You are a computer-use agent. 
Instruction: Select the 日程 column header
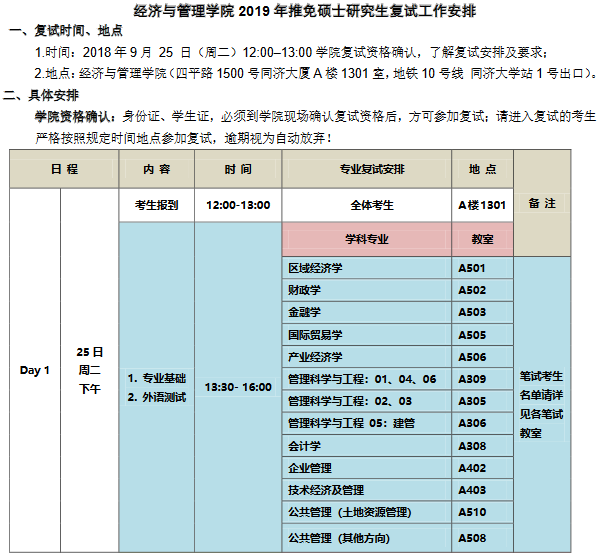[x=64, y=170]
